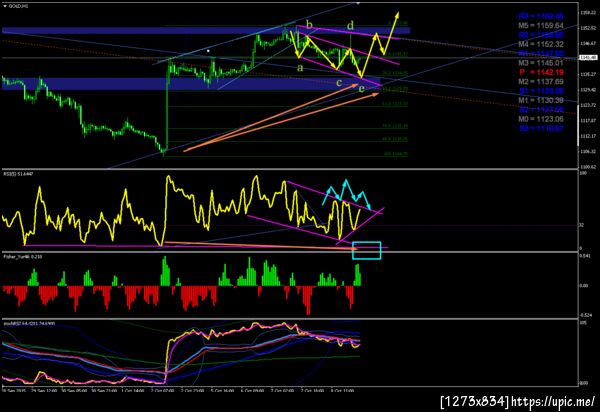This screenshot has width=600, height=412.
Task: Click the 1 Oct 14:00 time axis label
Action: pos(133,391)
